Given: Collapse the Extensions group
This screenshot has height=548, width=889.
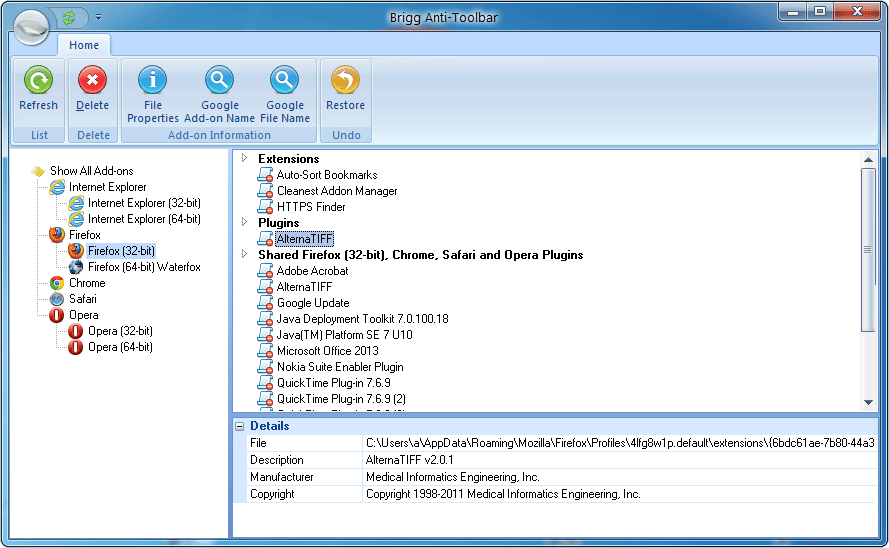Looking at the screenshot, I should point(244,158).
